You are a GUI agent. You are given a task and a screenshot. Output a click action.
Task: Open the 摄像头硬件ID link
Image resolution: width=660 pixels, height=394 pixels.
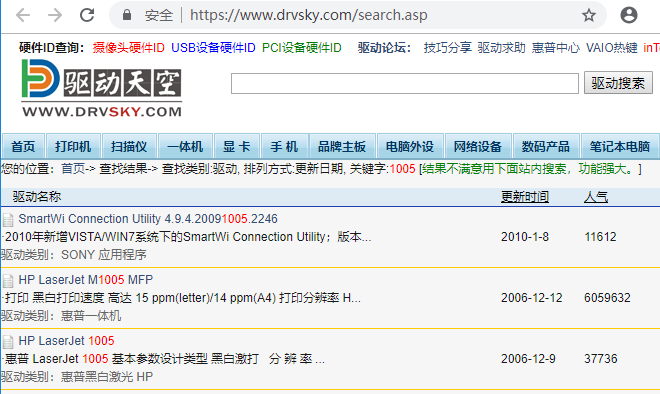pos(128,48)
